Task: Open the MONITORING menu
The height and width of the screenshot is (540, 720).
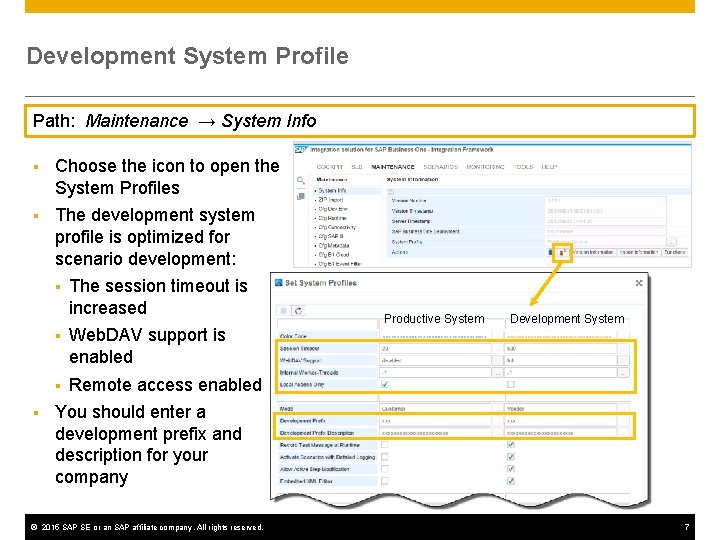Action: click(x=485, y=167)
